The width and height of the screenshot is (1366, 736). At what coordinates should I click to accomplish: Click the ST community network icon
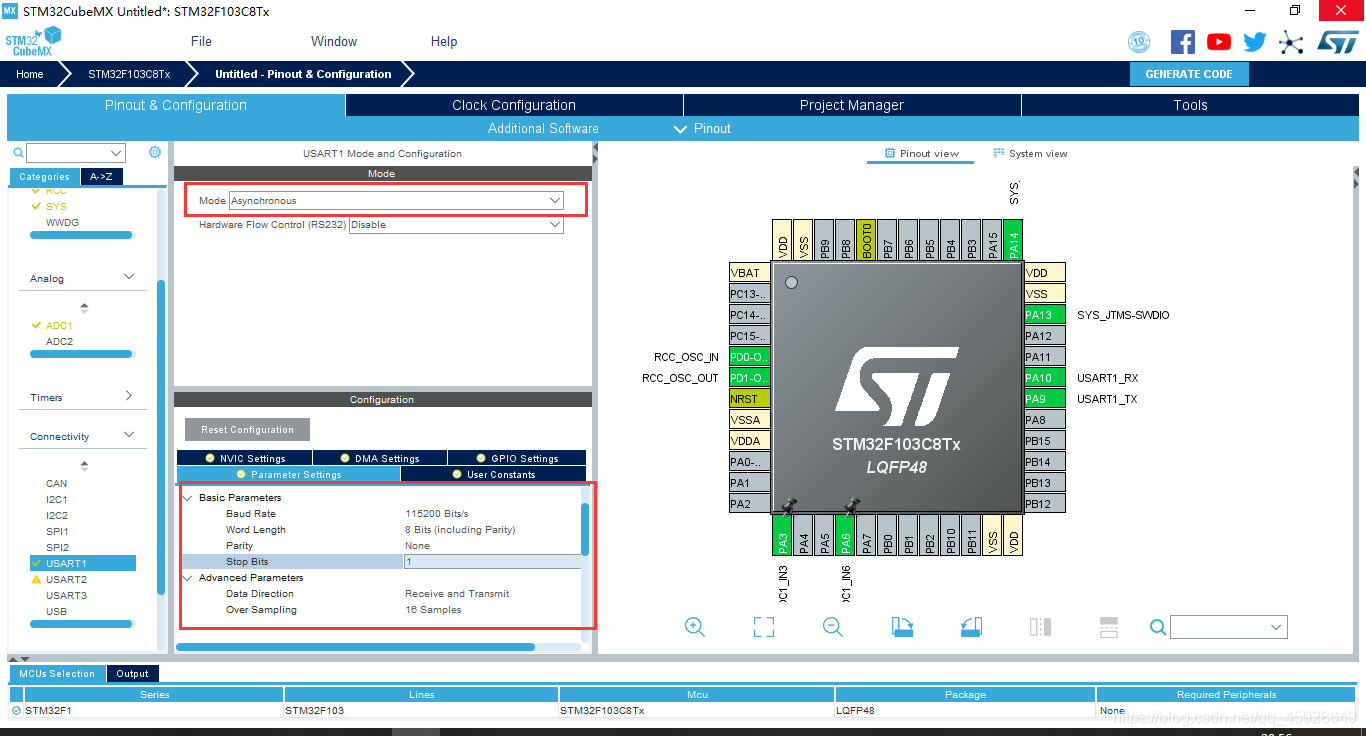click(x=1292, y=42)
